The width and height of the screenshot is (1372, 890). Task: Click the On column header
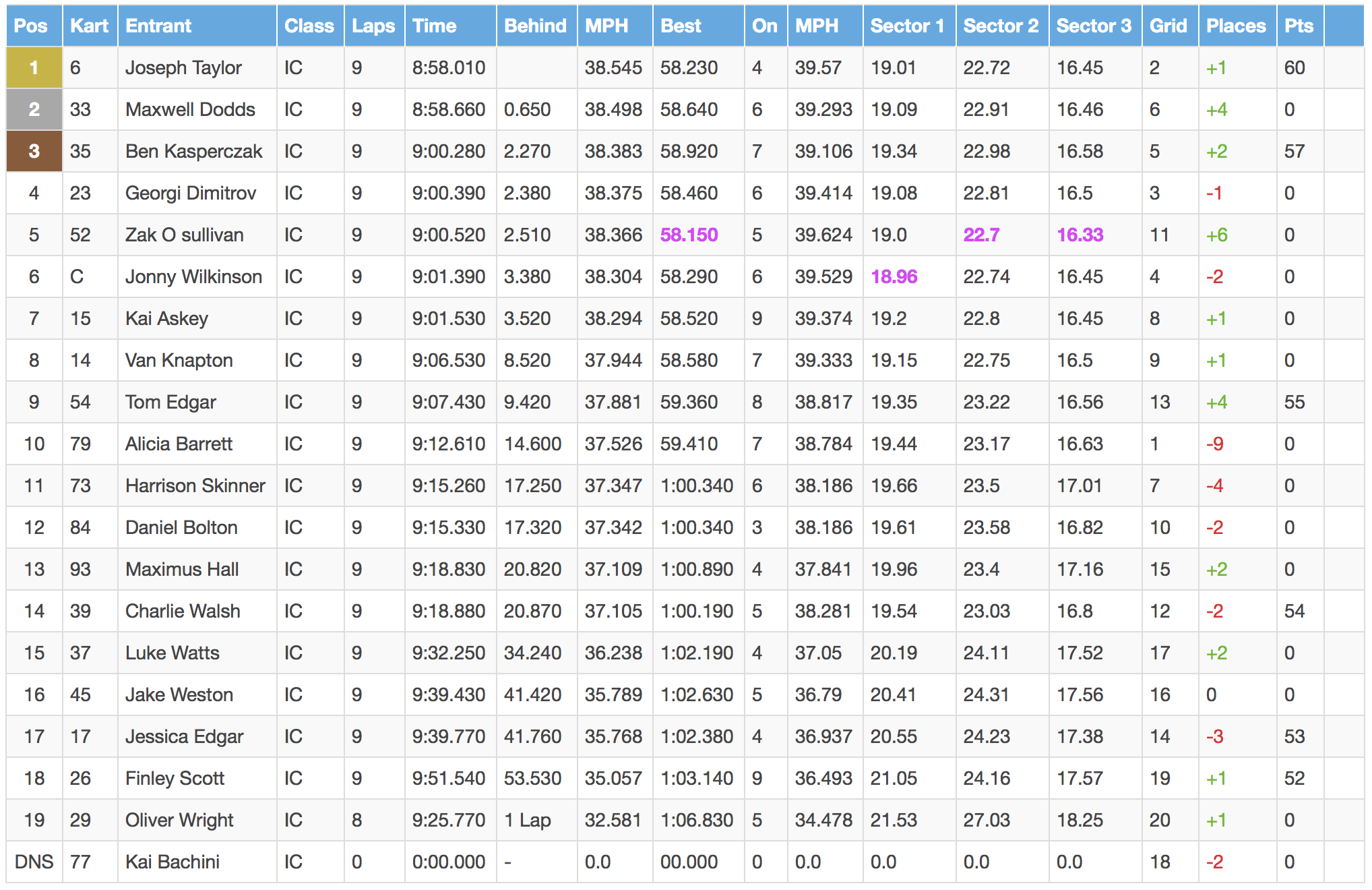tap(766, 26)
